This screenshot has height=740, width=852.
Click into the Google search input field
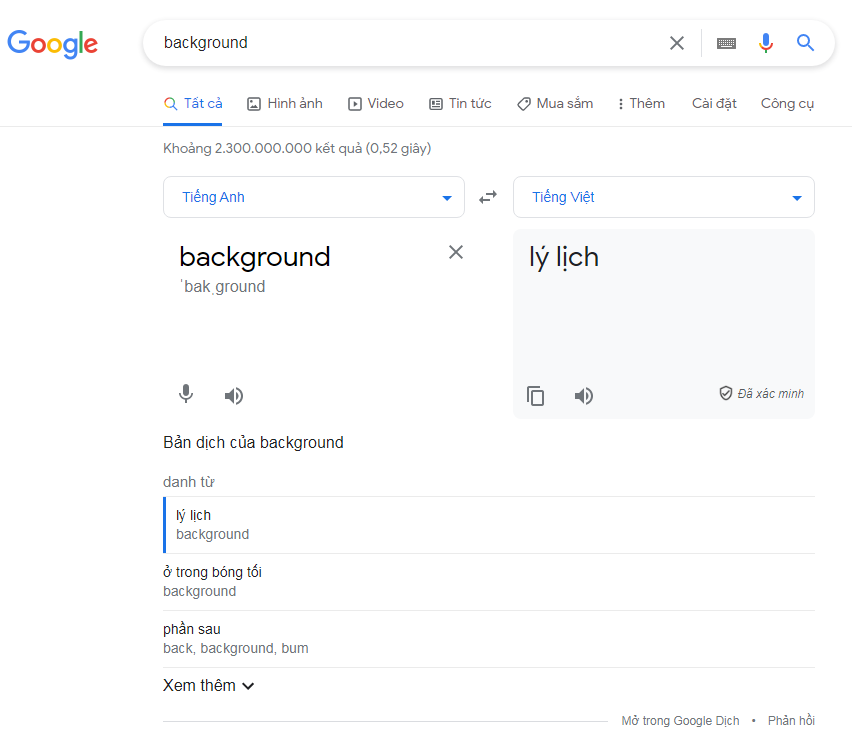(400, 43)
